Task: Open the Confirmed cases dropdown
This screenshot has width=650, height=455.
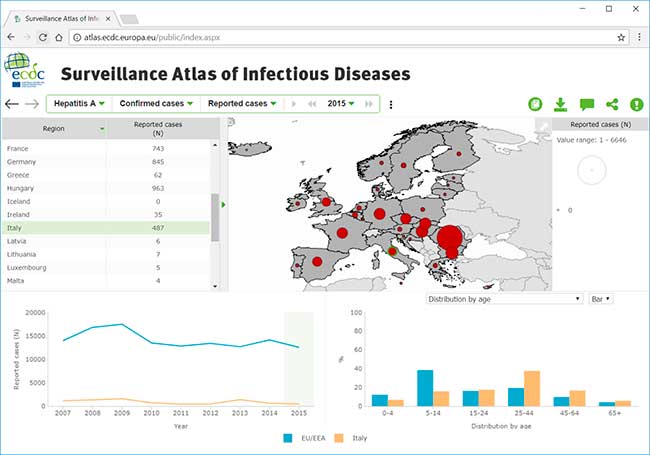Action: (x=156, y=104)
